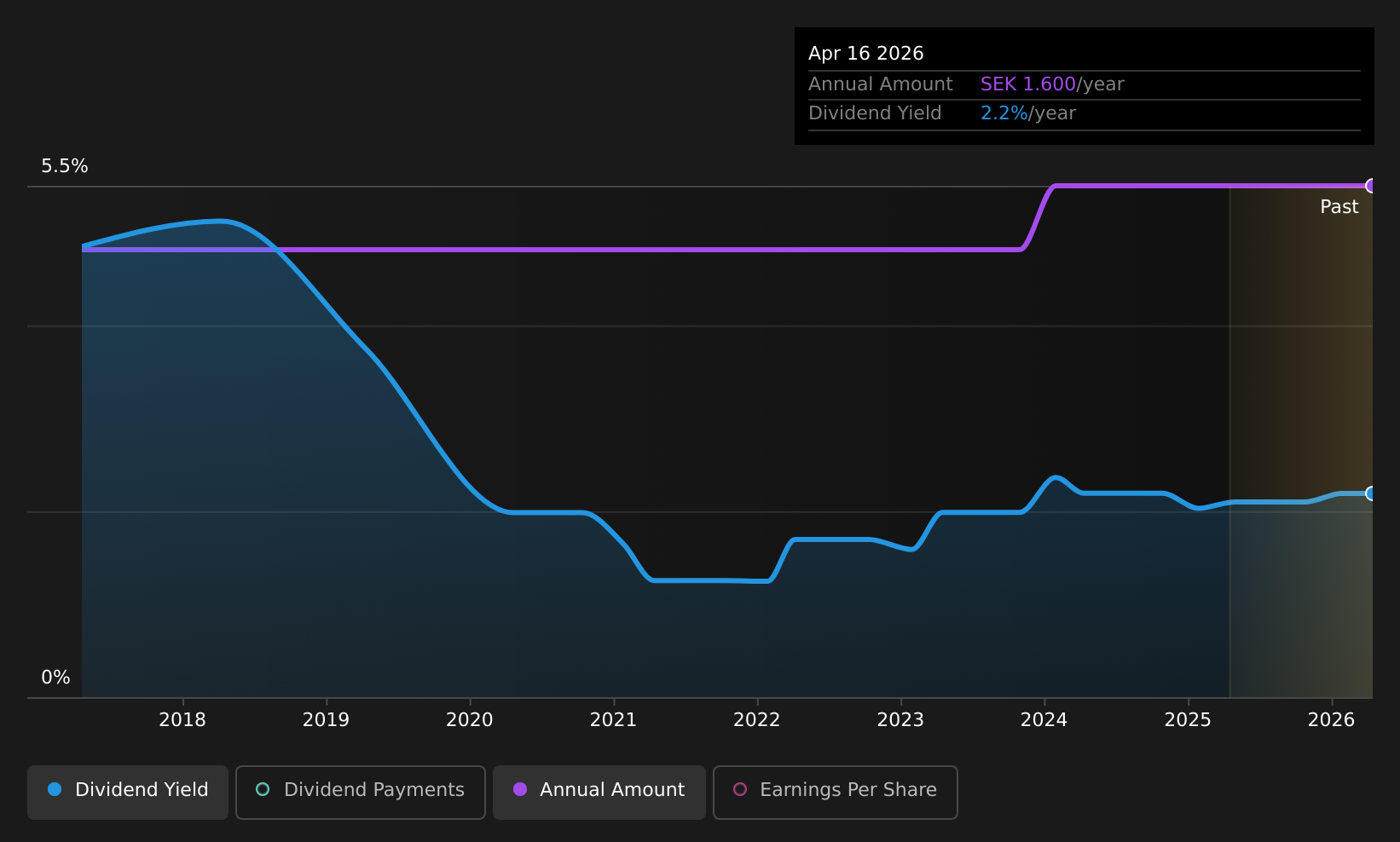Image resolution: width=1400 pixels, height=842 pixels.
Task: Click the 0% y-axis label
Action: [56, 678]
